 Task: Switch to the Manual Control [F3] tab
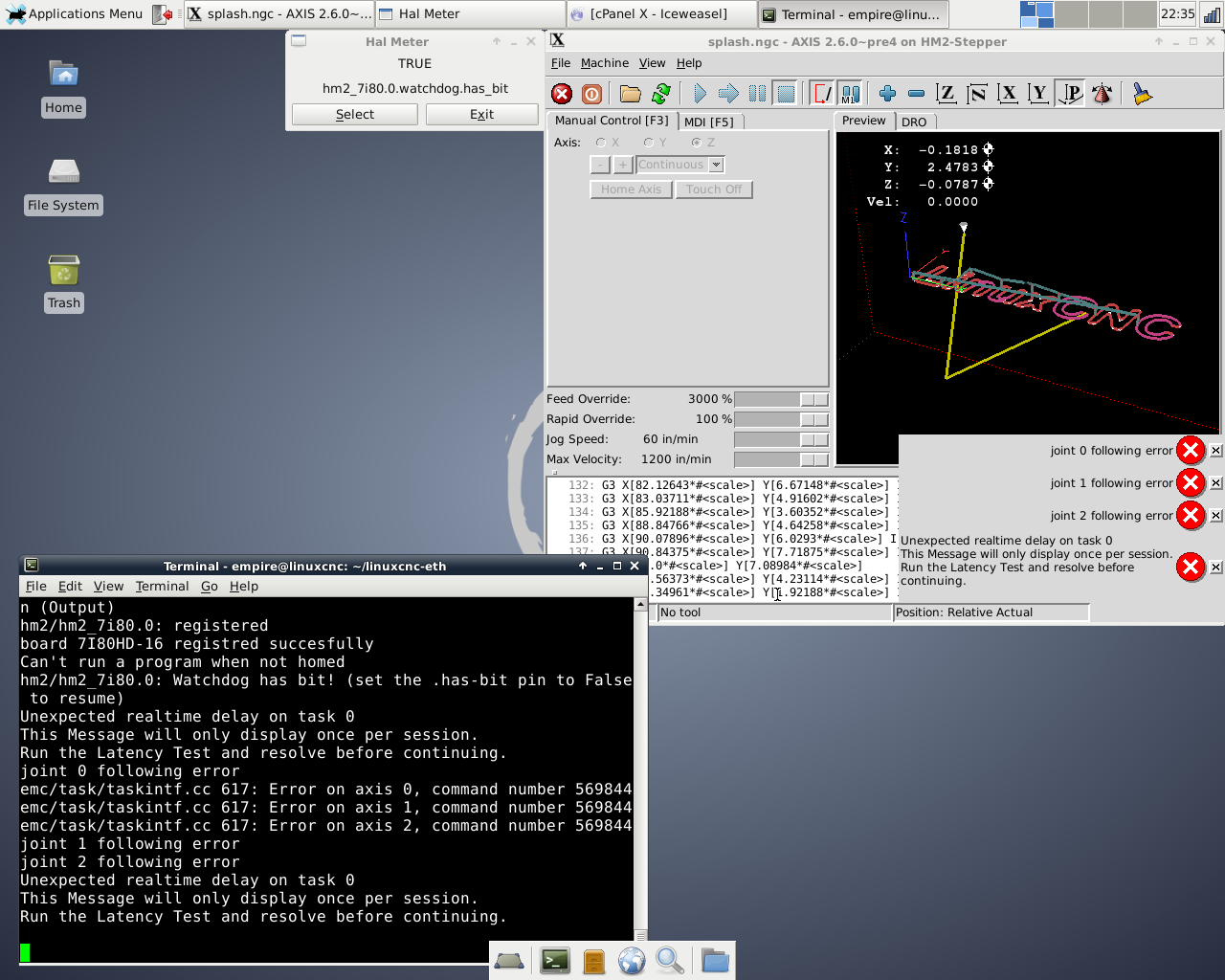(612, 121)
